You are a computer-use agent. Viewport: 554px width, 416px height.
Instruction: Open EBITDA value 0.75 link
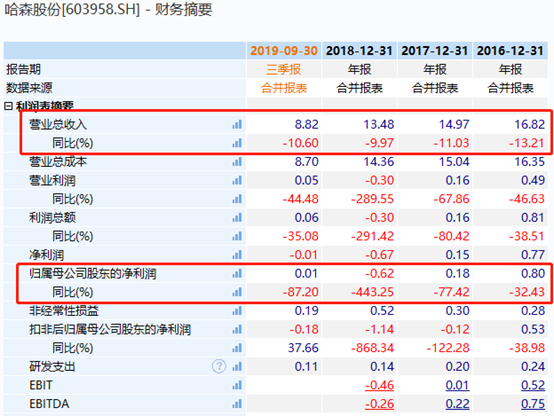(x=533, y=404)
